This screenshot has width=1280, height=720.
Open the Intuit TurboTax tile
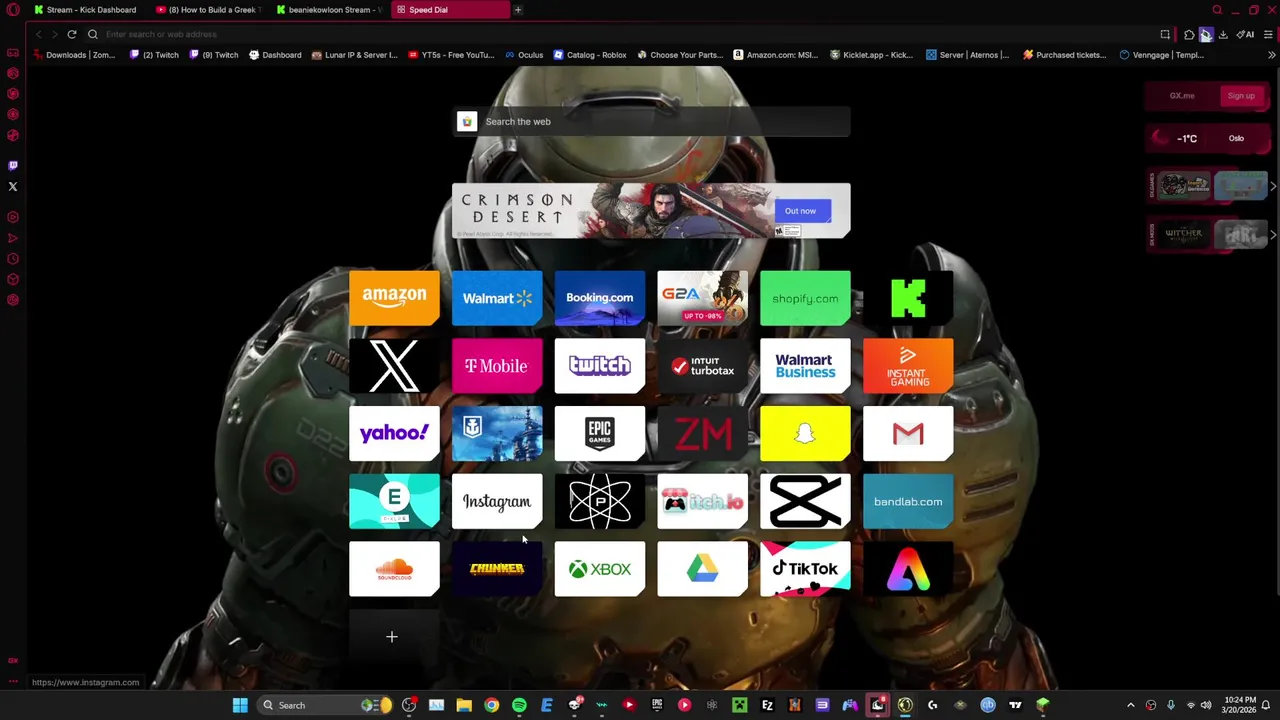pyautogui.click(x=702, y=366)
